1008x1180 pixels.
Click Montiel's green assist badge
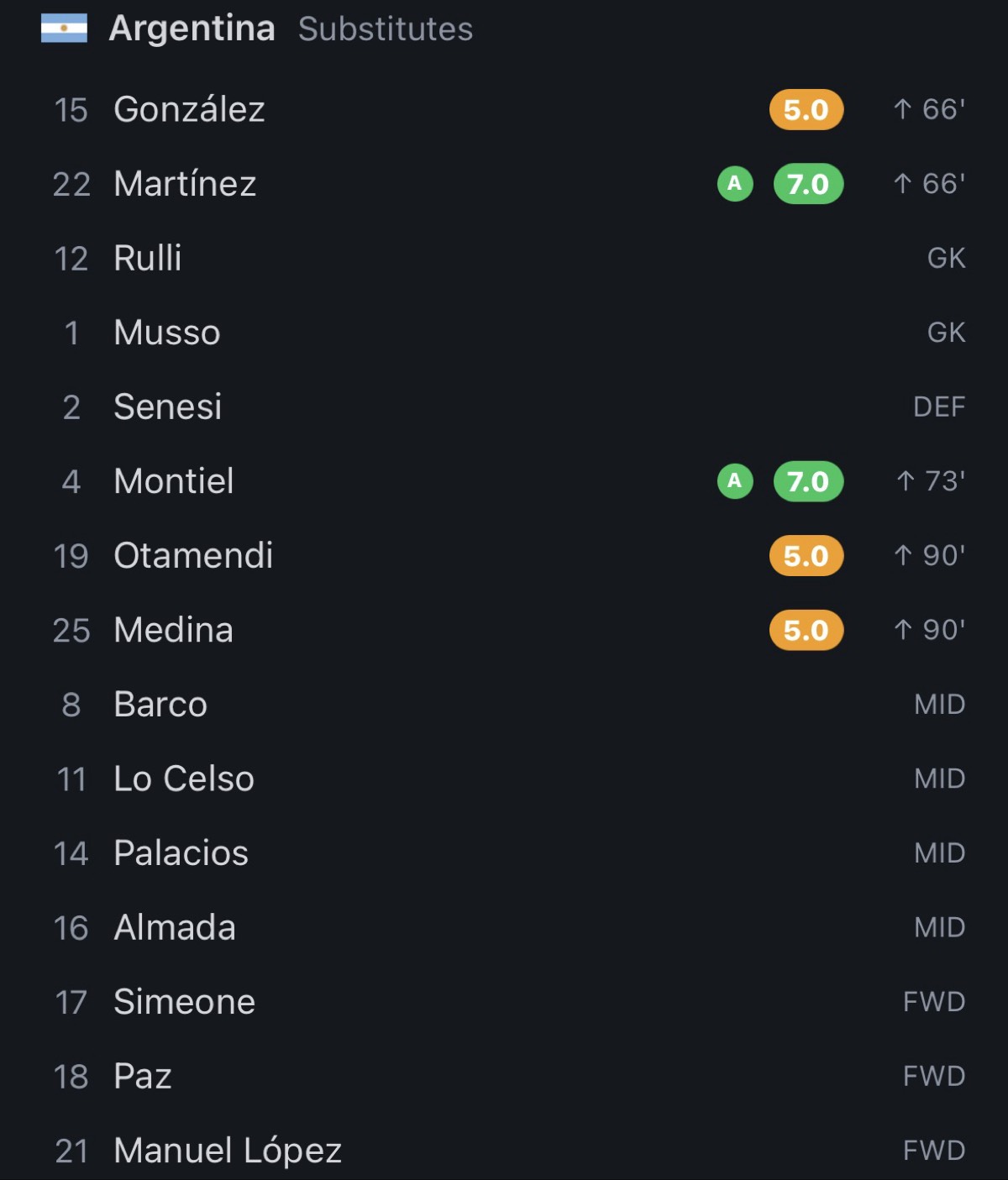tap(735, 481)
